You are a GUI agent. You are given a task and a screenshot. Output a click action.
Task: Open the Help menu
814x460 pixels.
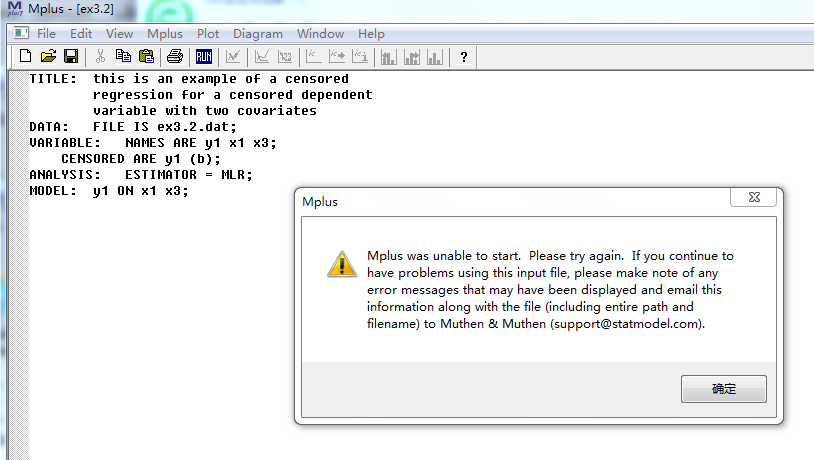pyautogui.click(x=371, y=34)
